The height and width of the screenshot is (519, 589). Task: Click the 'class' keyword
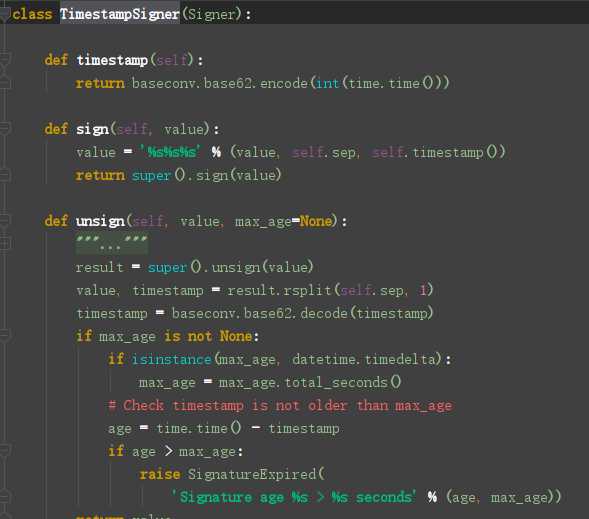32,14
